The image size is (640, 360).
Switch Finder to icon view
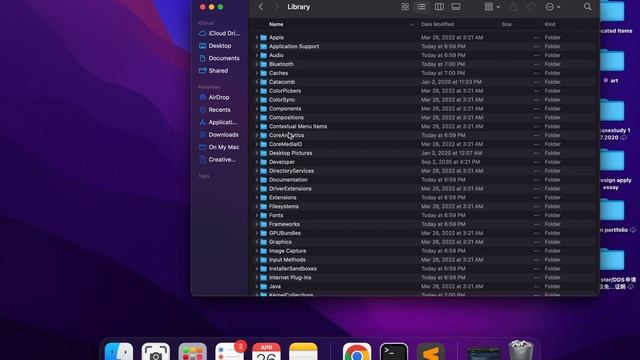coord(404,7)
